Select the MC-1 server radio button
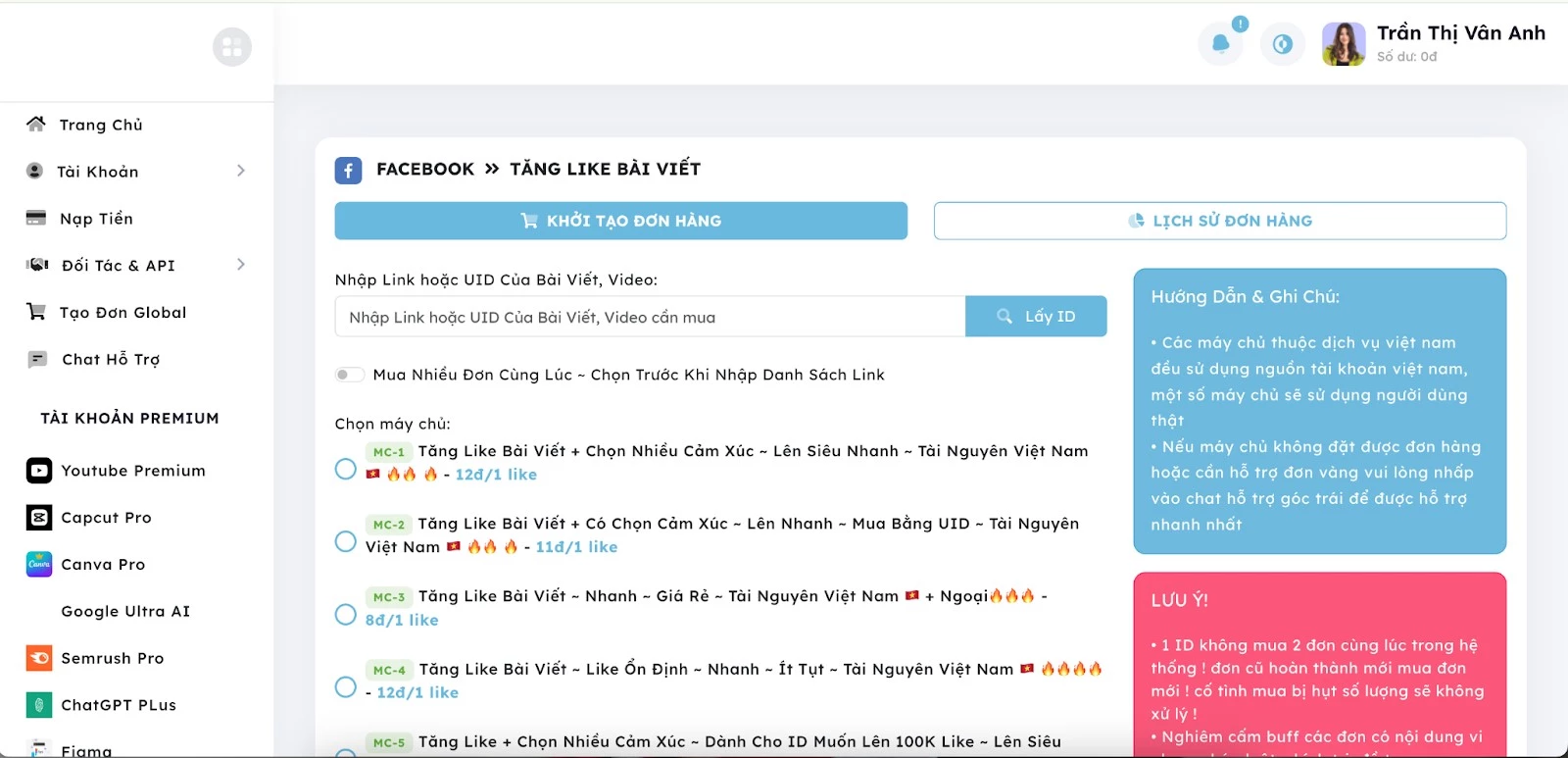Screen dimensions: 1568x758 click(346, 469)
